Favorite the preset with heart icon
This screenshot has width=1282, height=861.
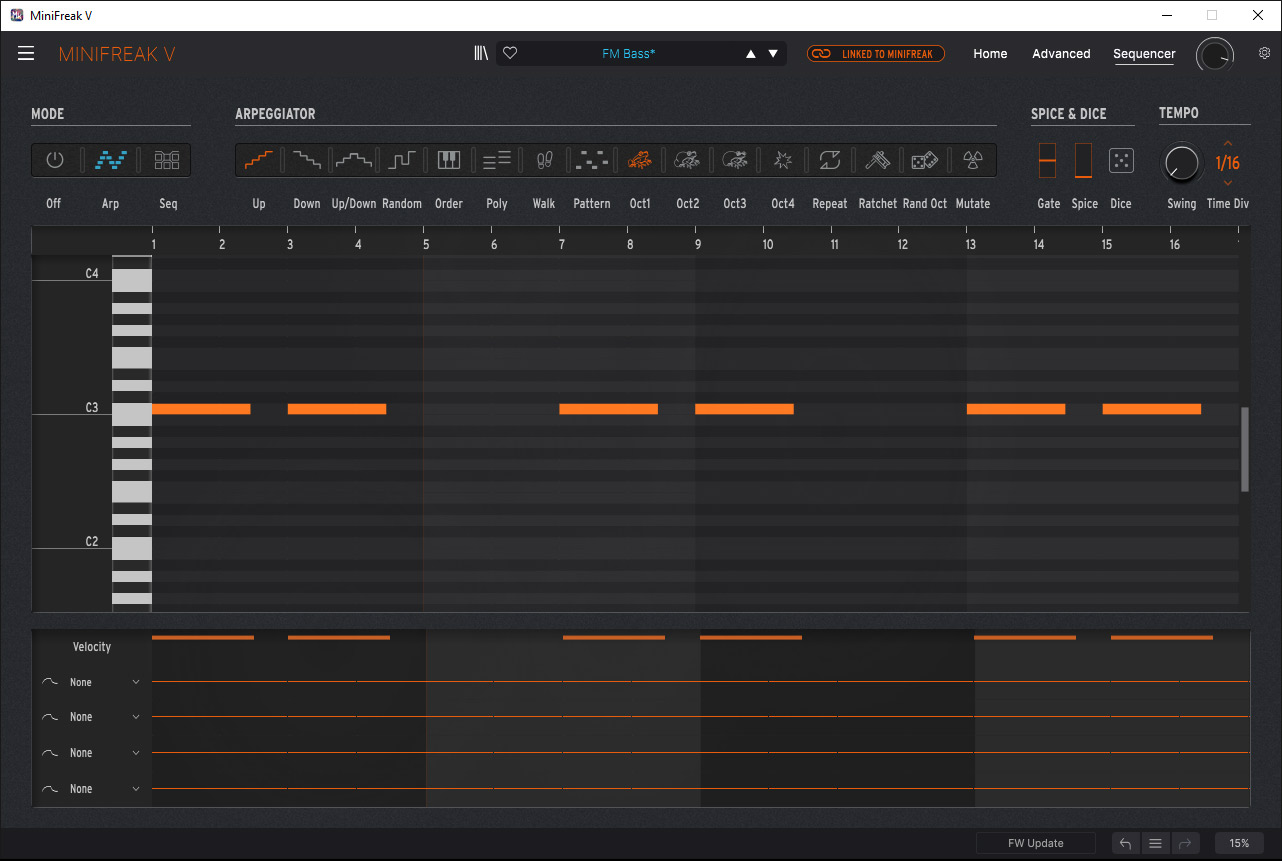[510, 54]
